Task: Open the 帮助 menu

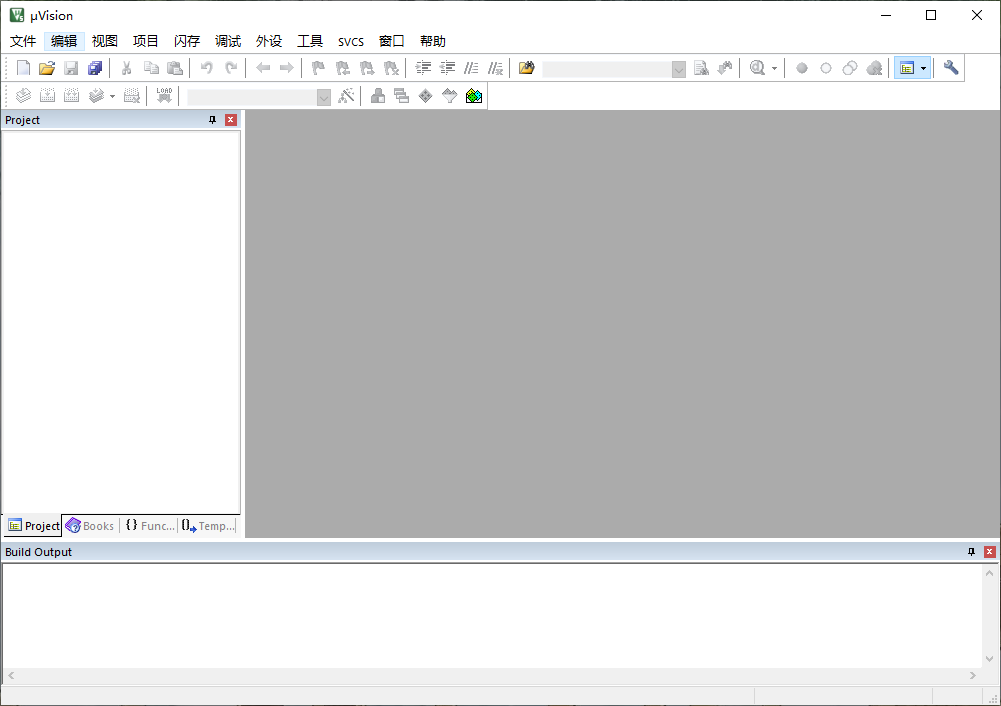Action: pos(433,41)
